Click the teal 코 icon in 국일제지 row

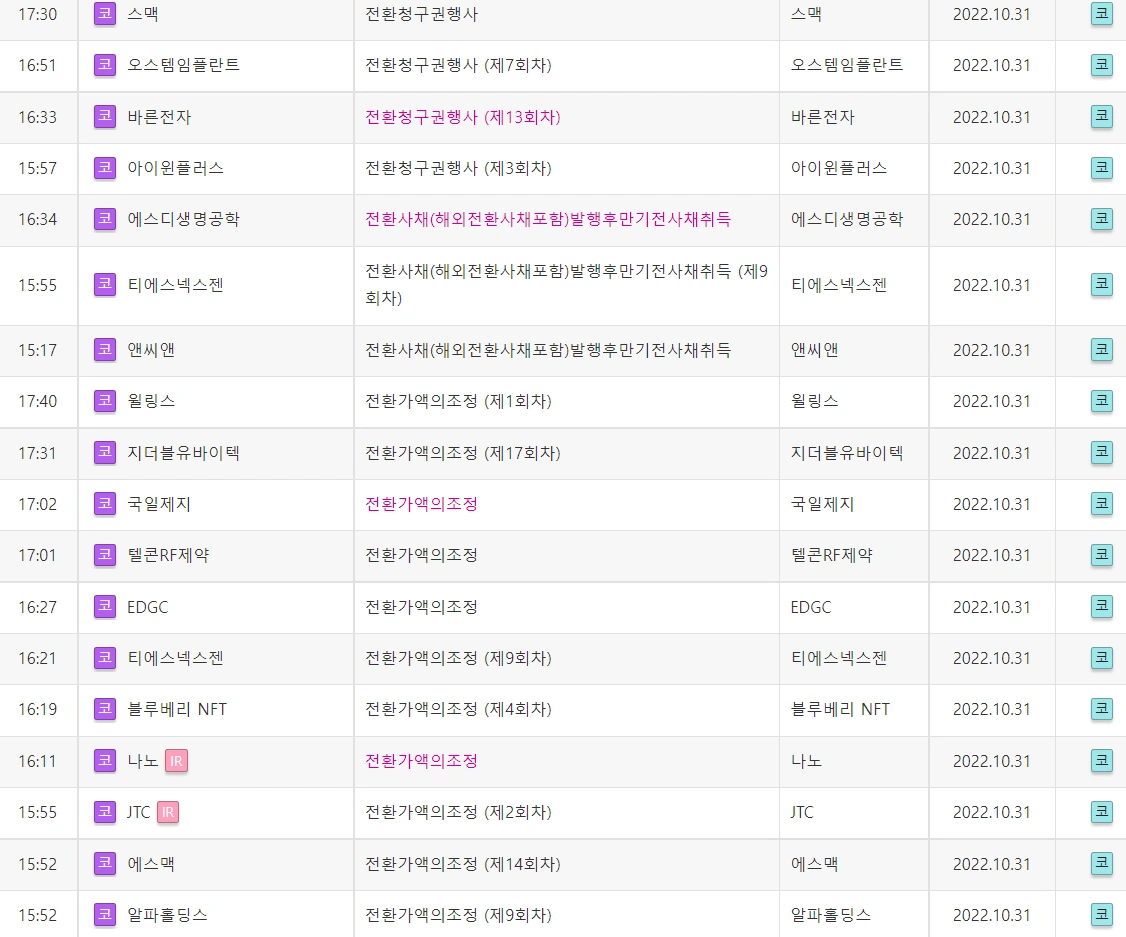tap(1102, 503)
